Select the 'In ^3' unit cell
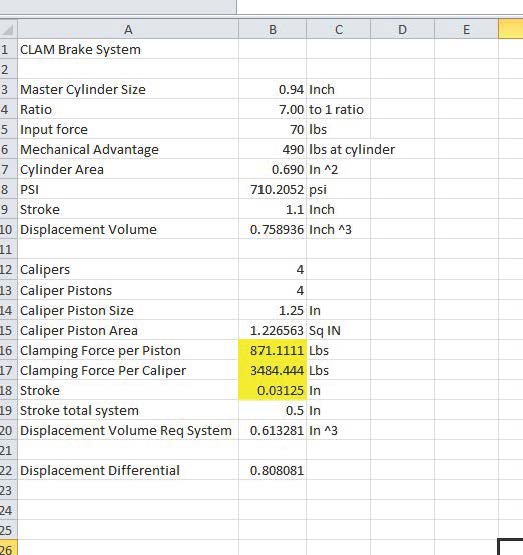 (x=339, y=430)
